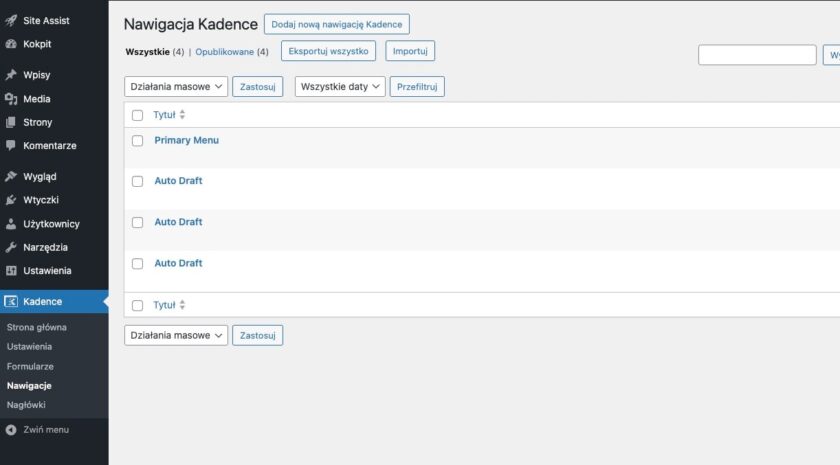Viewport: 840px width, 465px height.
Task: Expand the Wszystkie daty date filter
Action: tap(340, 87)
